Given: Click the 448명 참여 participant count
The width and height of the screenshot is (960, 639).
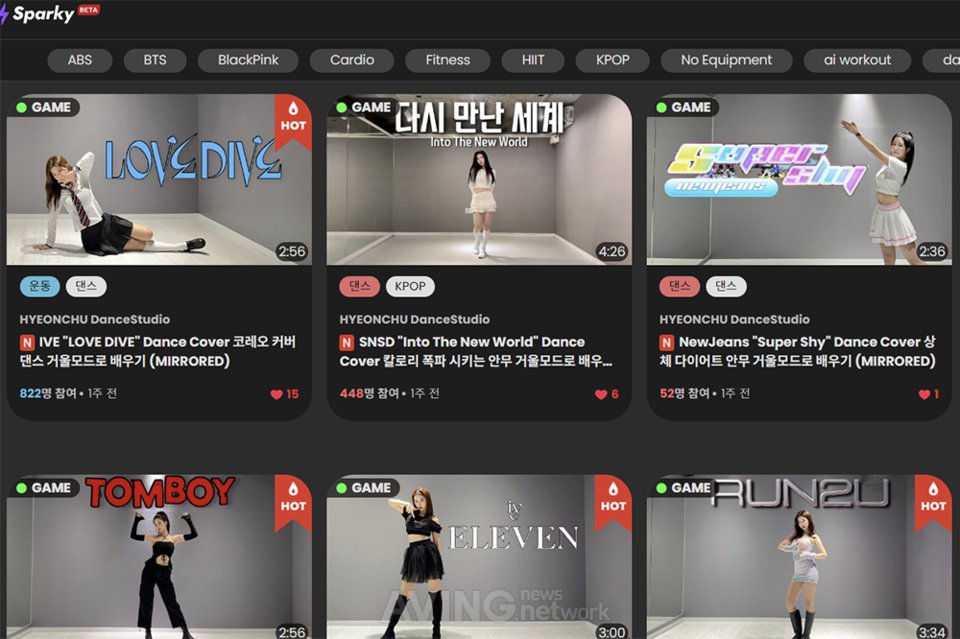Looking at the screenshot, I should pos(369,393).
